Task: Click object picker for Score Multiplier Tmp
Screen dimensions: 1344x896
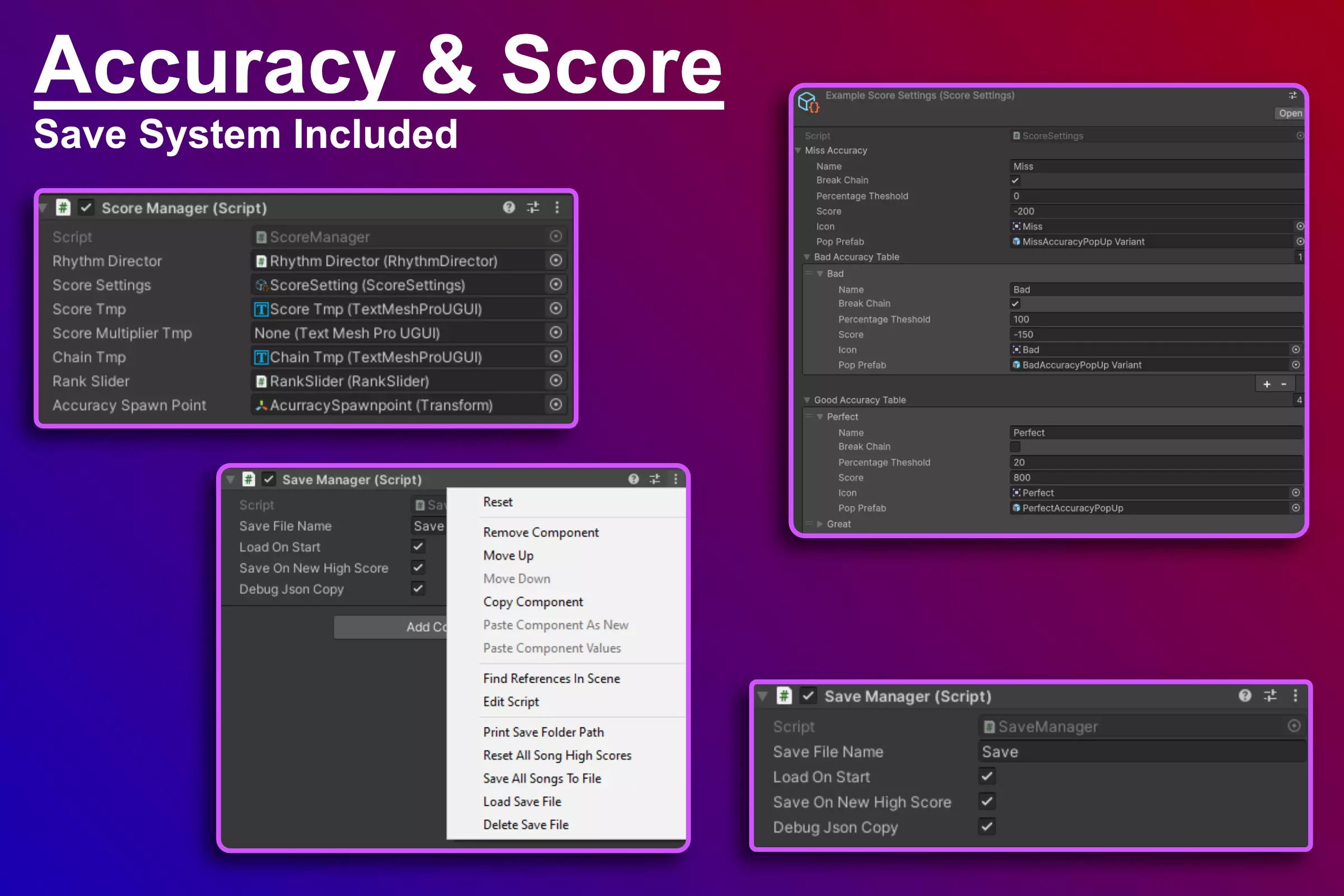Action: (556, 333)
